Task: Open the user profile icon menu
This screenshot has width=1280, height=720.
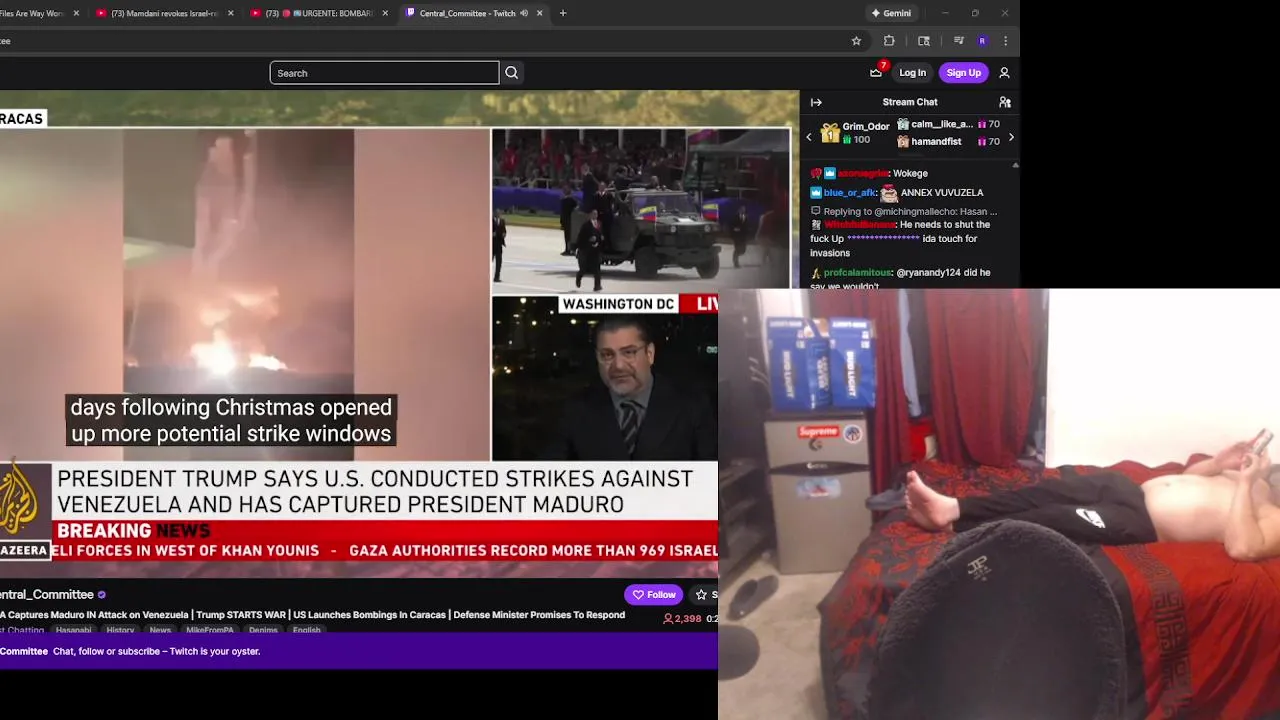Action: [1004, 72]
